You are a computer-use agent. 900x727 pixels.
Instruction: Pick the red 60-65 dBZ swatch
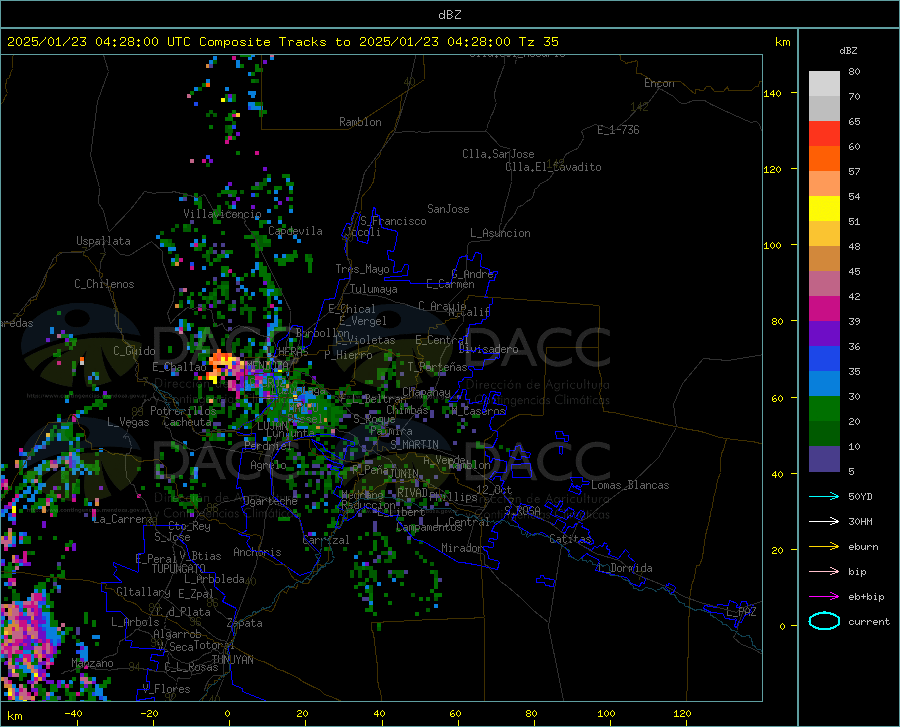[824, 134]
